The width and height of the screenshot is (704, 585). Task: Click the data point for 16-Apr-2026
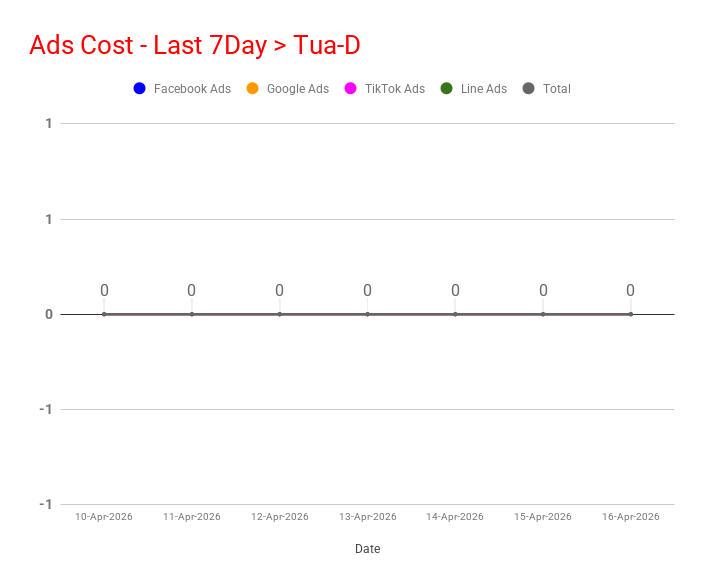tap(630, 314)
